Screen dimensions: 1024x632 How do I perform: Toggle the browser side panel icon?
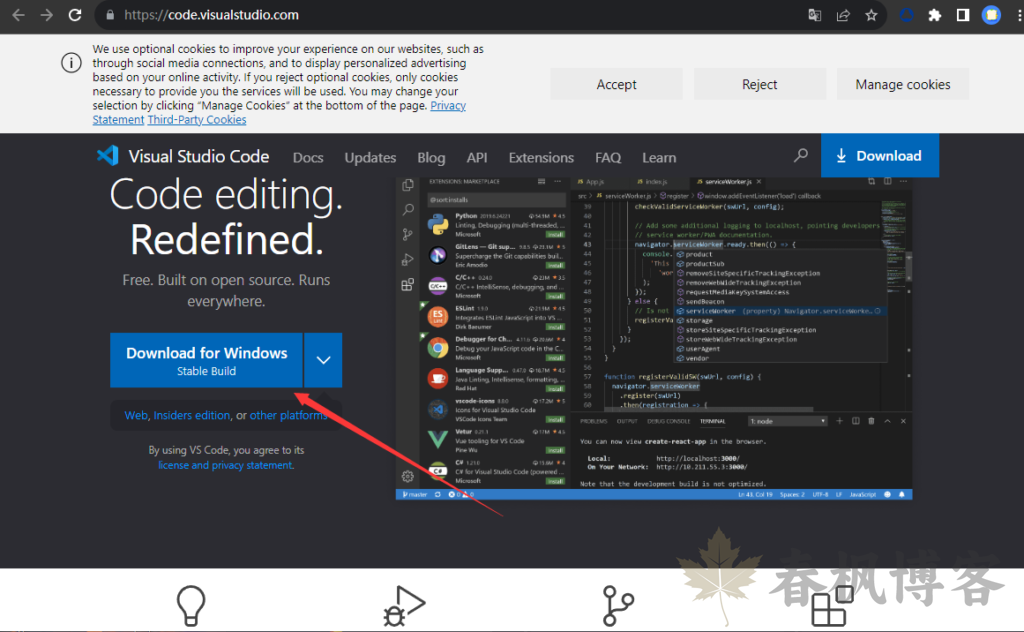[x=963, y=15]
